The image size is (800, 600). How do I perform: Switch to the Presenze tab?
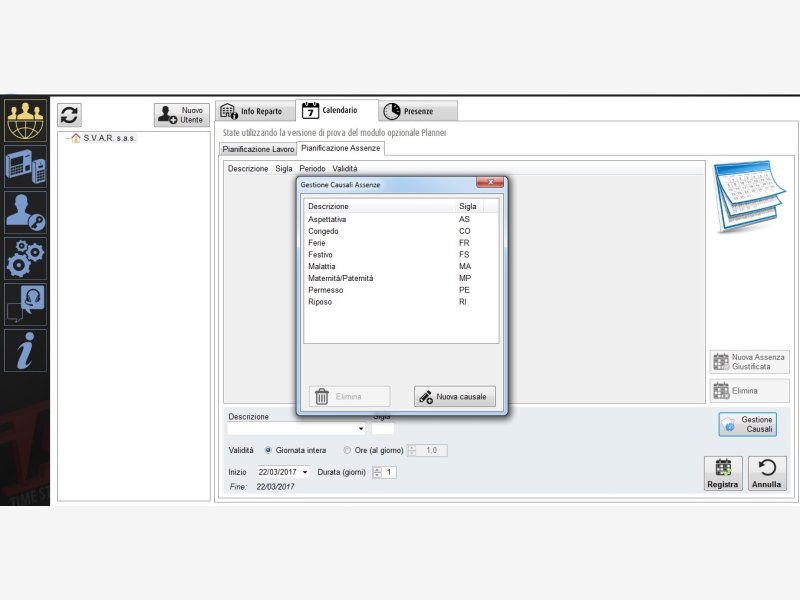coord(418,111)
